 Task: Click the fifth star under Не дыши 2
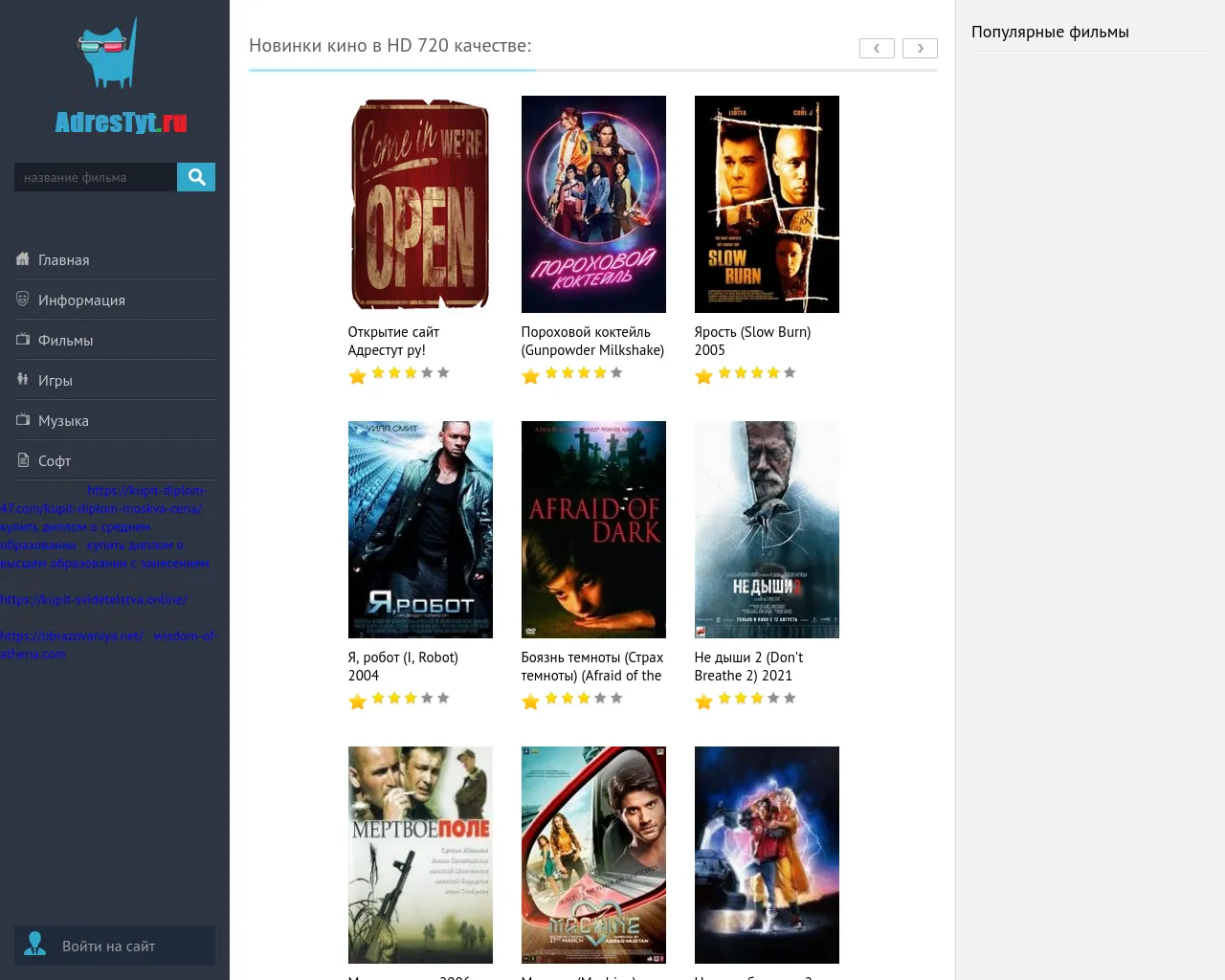[790, 698]
